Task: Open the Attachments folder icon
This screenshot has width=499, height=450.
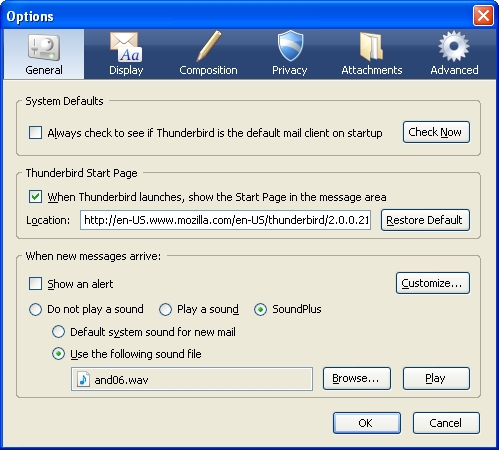Action: pyautogui.click(x=371, y=46)
